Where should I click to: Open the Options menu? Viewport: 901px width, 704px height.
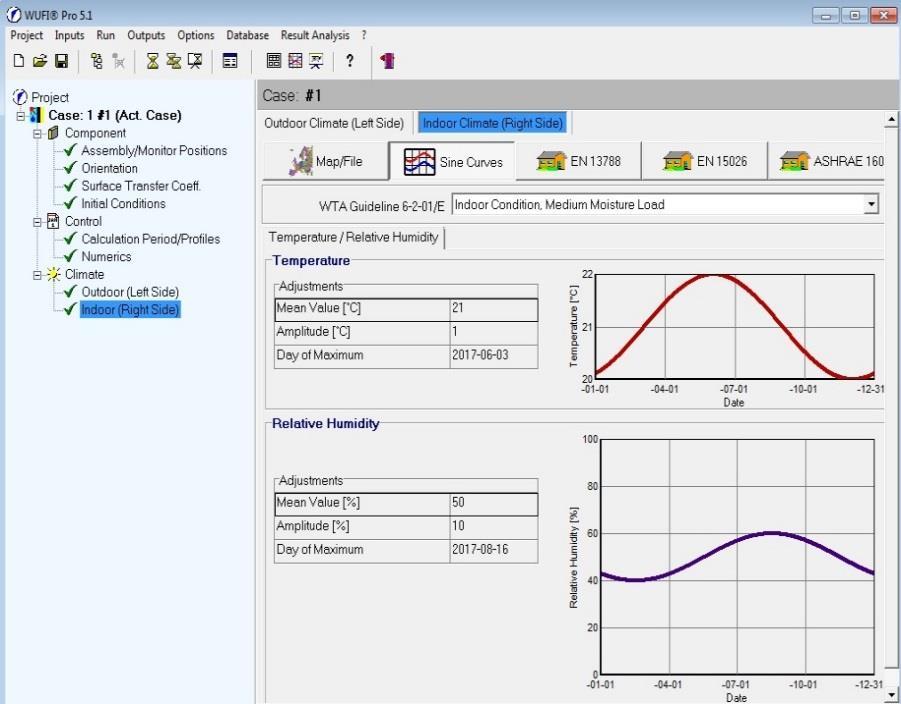pos(195,35)
